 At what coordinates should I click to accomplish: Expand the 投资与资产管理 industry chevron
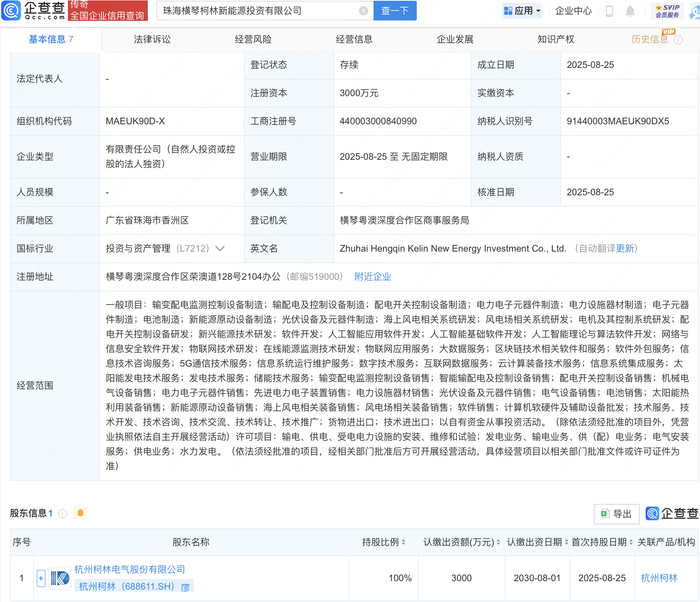pos(220,248)
